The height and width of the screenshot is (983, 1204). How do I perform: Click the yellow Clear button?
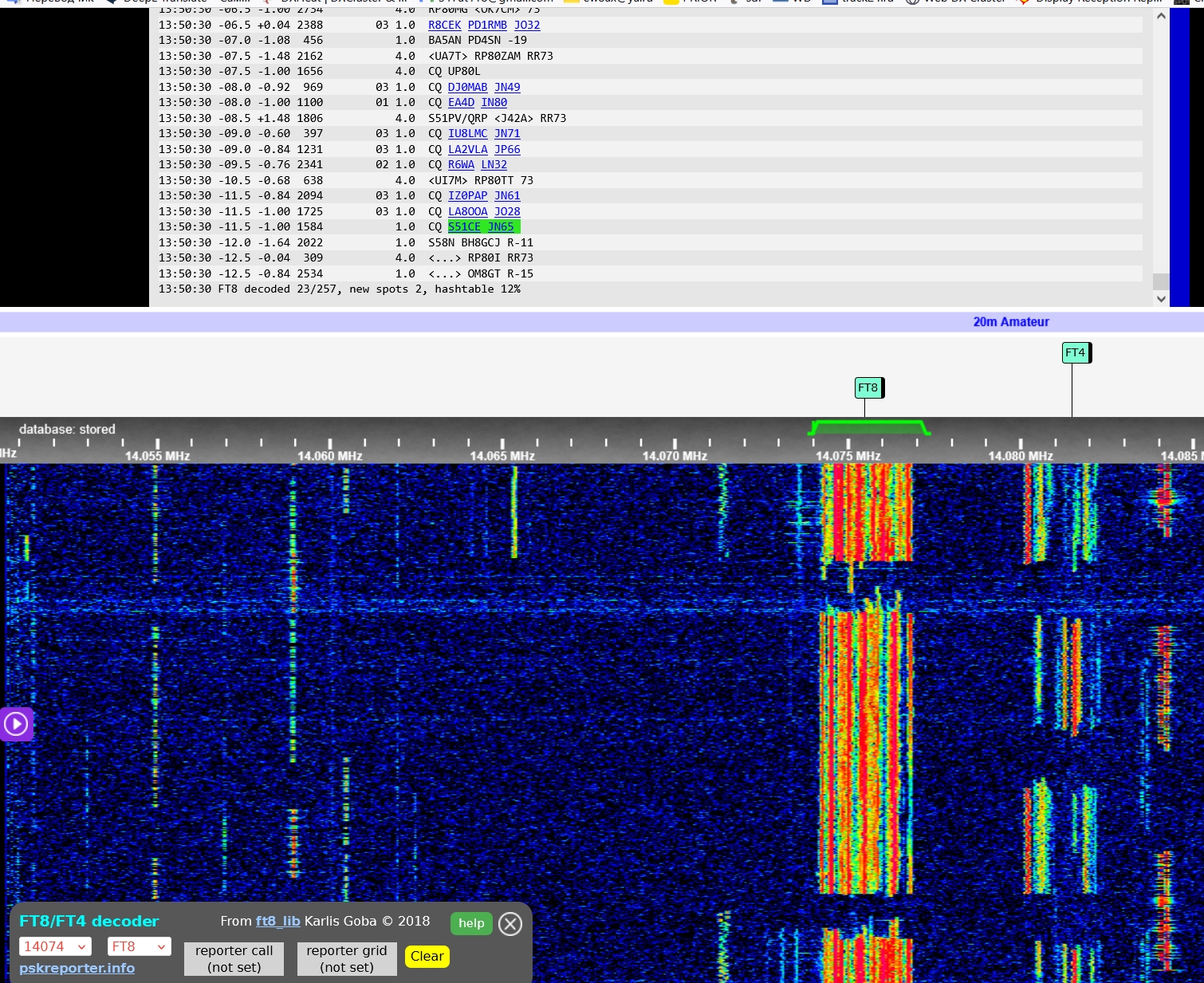pyautogui.click(x=427, y=956)
